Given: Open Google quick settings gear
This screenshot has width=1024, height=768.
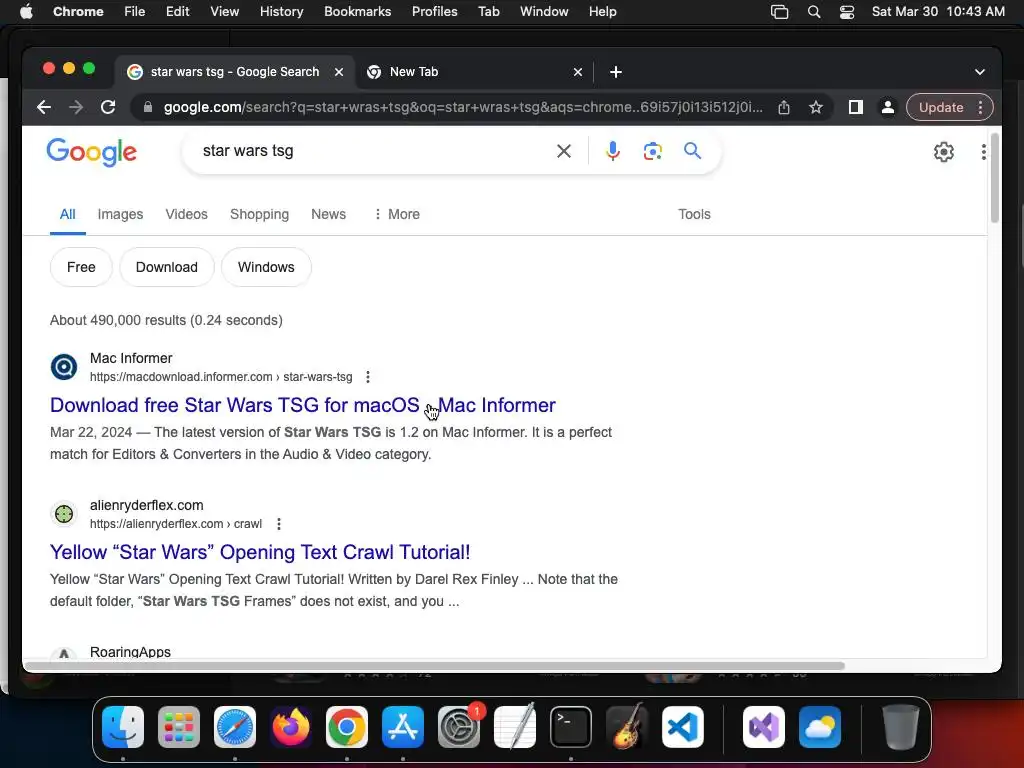Looking at the screenshot, I should (x=944, y=152).
